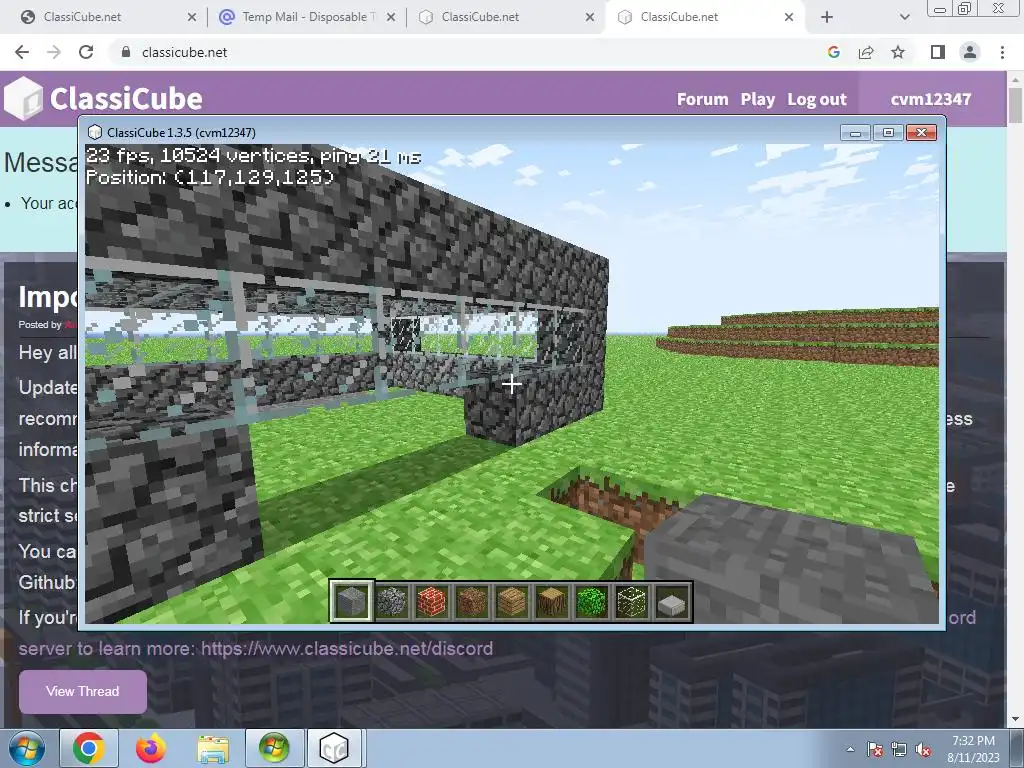Open Windows Start menu
The image size is (1024, 768).
tap(26, 748)
